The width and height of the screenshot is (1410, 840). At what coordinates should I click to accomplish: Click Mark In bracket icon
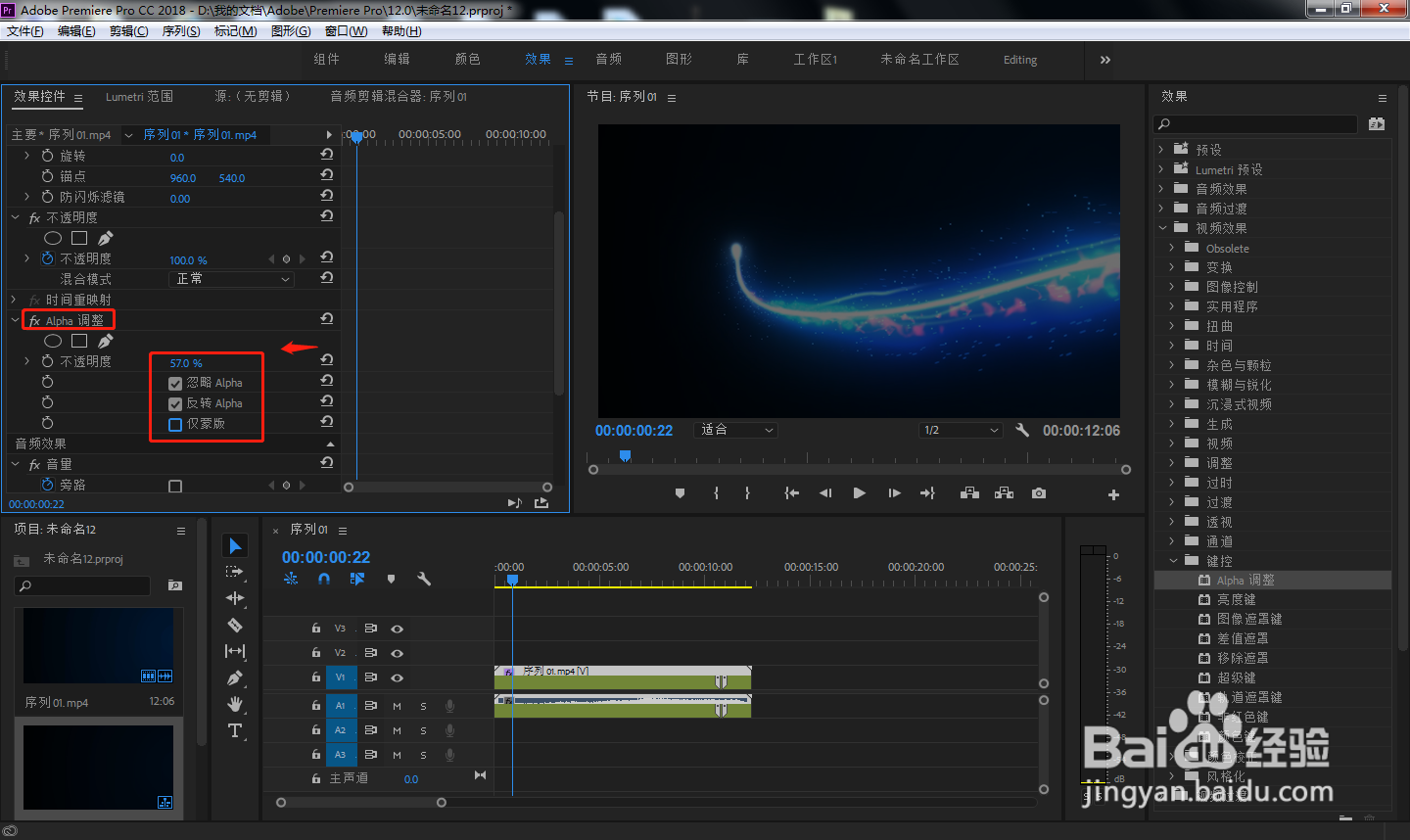tap(717, 493)
